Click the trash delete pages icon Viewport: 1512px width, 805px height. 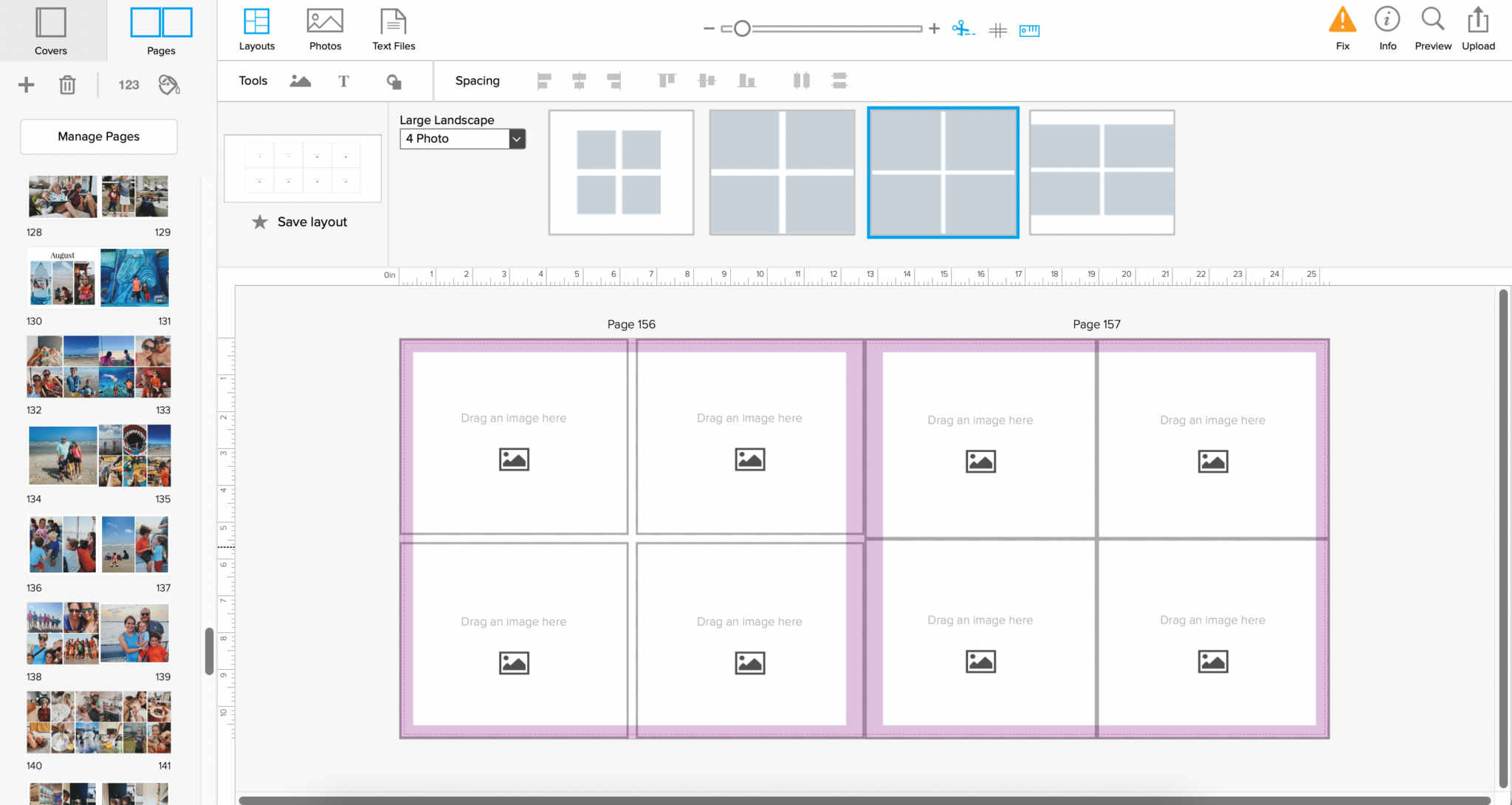coord(67,85)
